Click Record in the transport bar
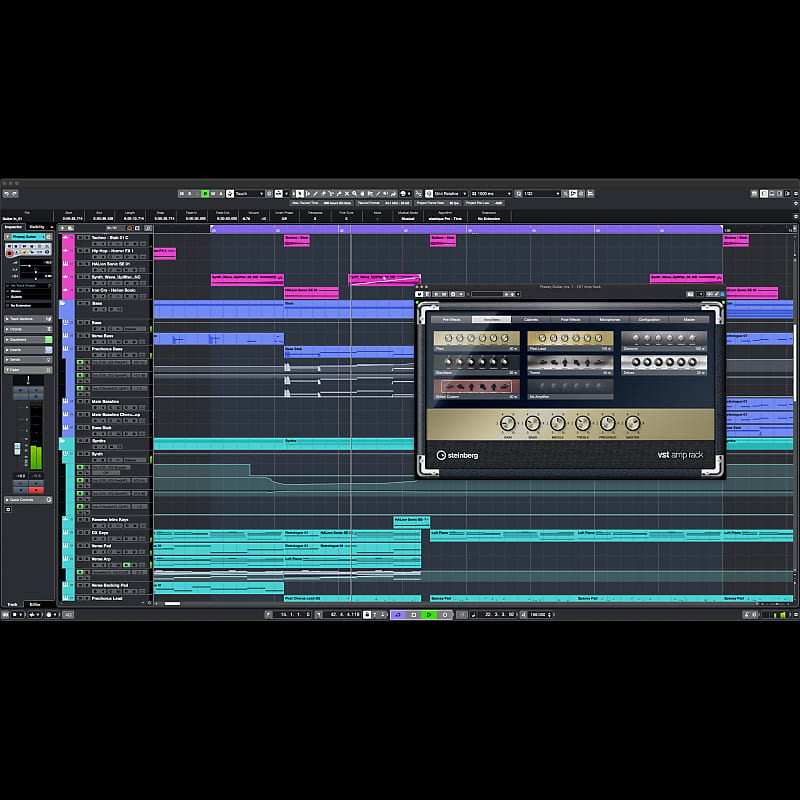The image size is (800, 800). point(445,614)
